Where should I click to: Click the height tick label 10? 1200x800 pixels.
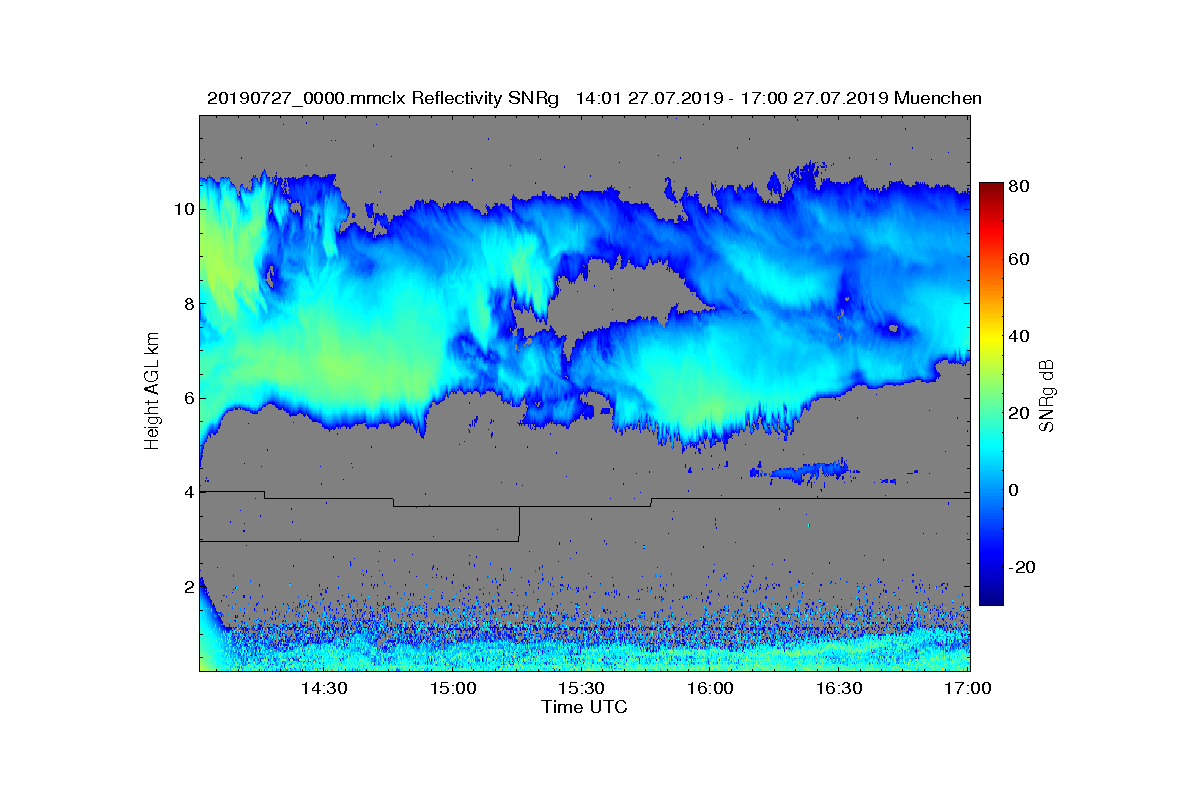pyautogui.click(x=182, y=209)
